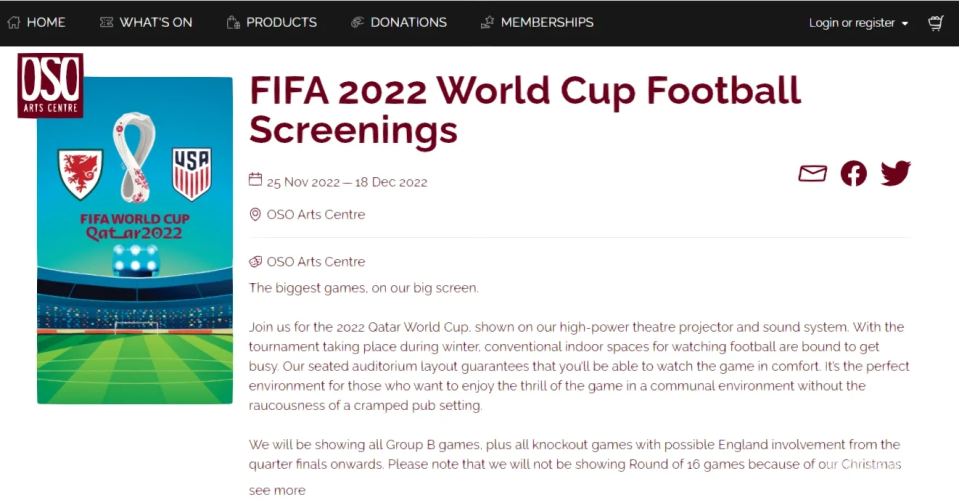Viewport: 959px width, 500px height.
Task: Click the OSO Arts Centre logo
Action: pyautogui.click(x=50, y=85)
